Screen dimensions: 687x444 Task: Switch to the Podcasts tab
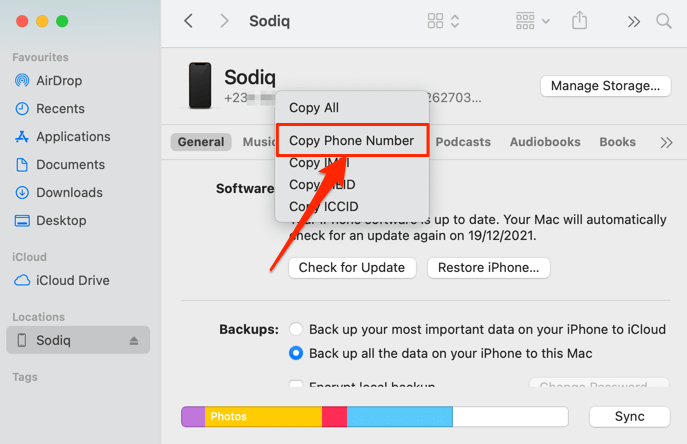(463, 142)
